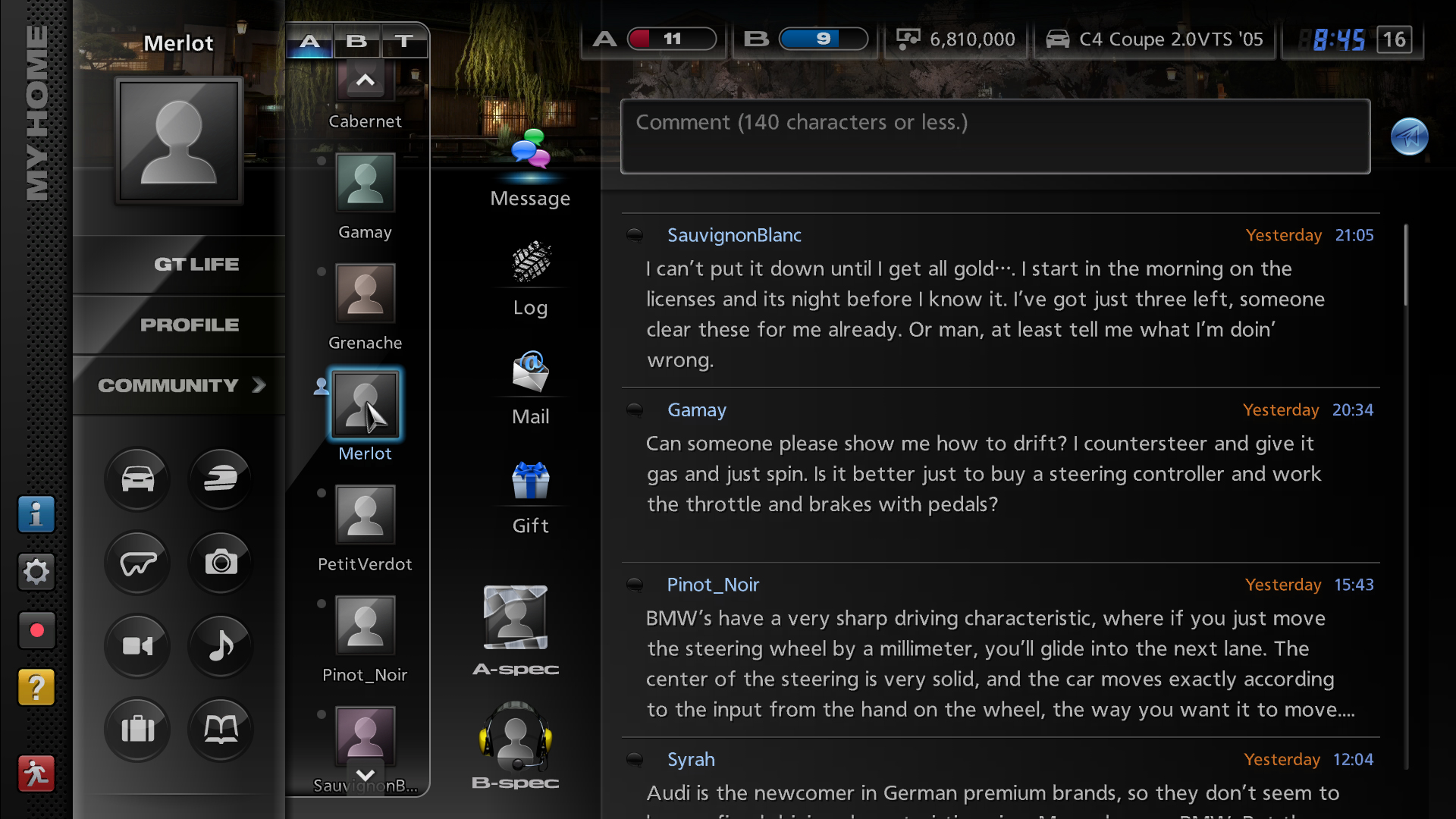Open the Mail envelope icon
Screen dimensions: 1456x819
coord(530,372)
